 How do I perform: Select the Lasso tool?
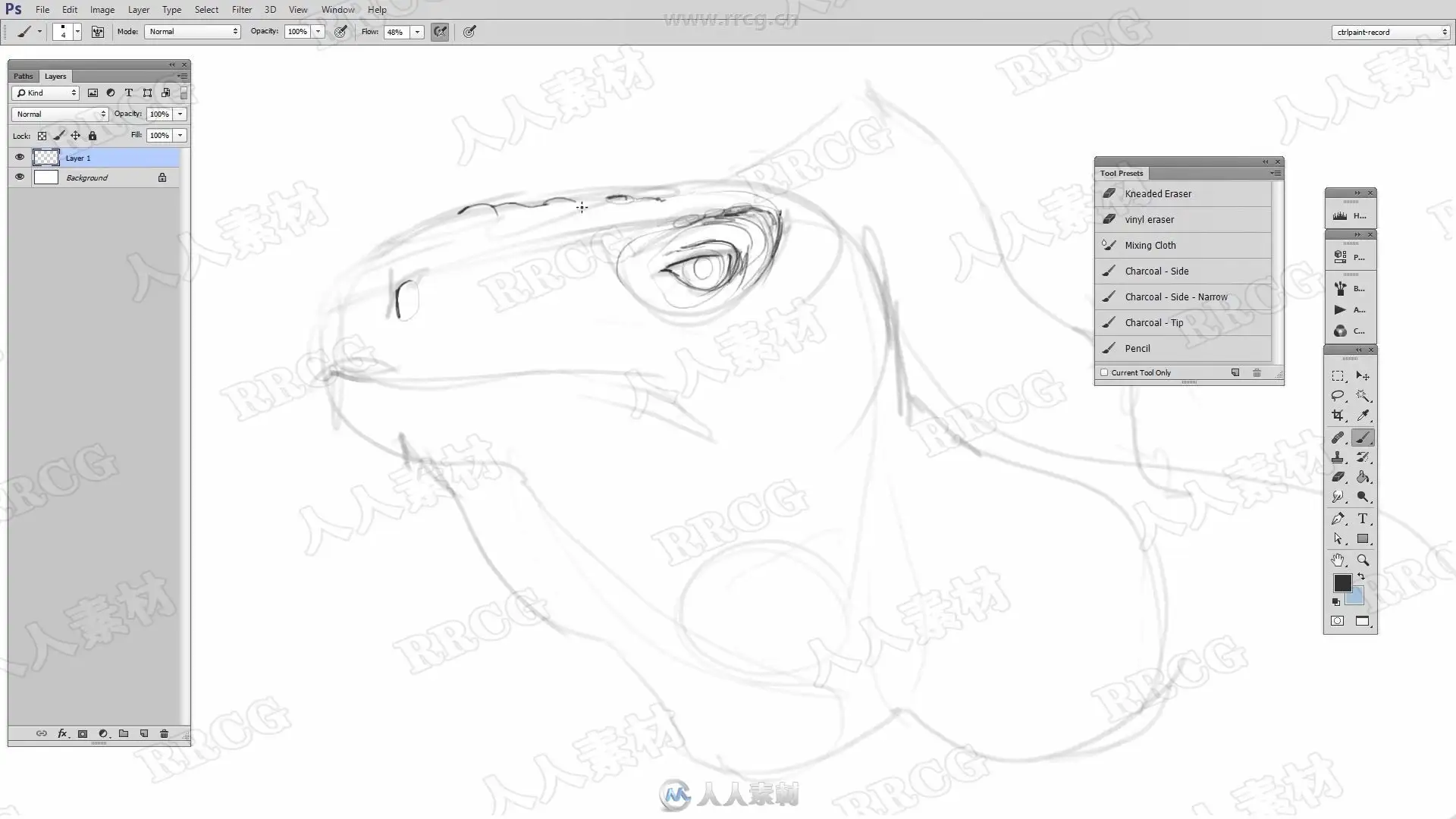(1338, 396)
